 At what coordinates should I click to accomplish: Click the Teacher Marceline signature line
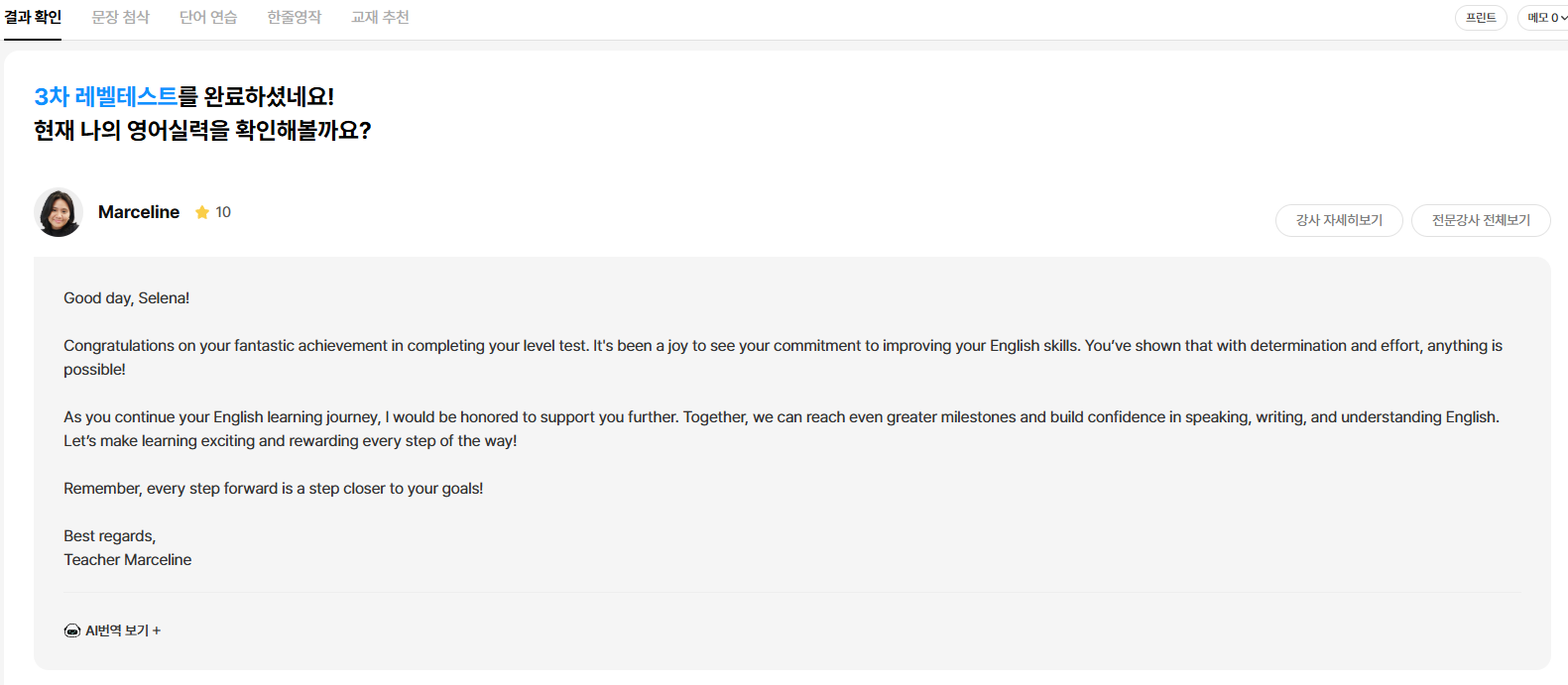pos(128,559)
